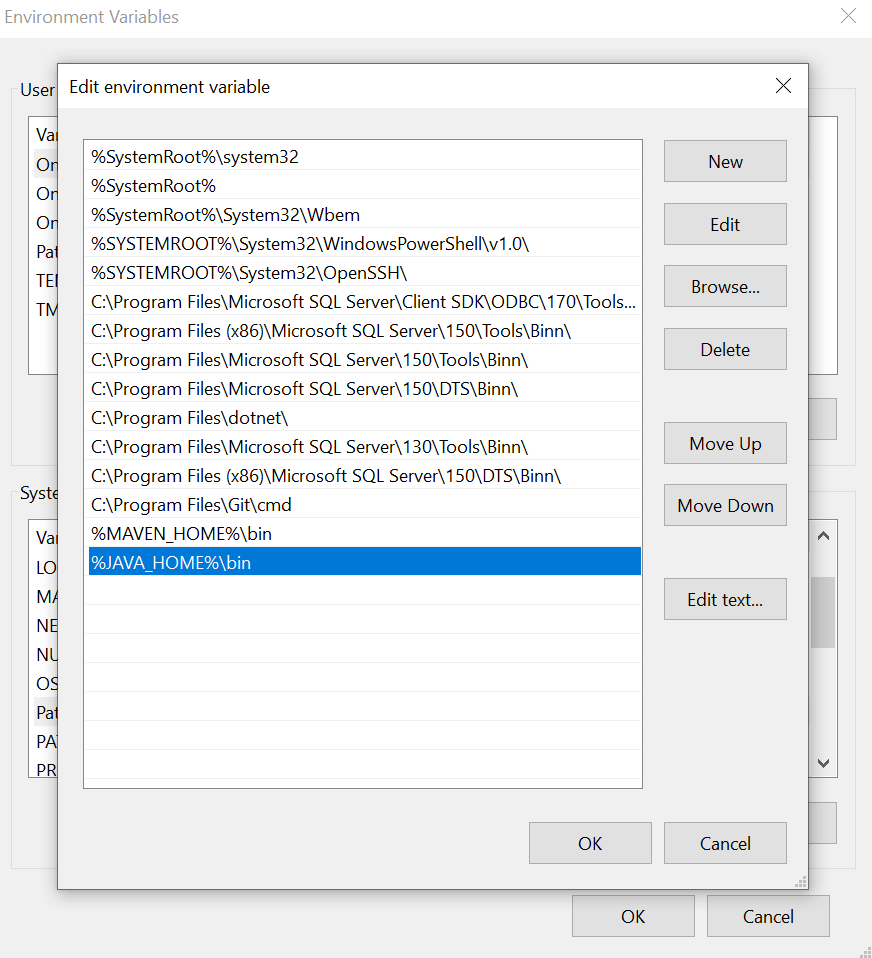Click the system variables list scrollbar thumb

point(823,612)
